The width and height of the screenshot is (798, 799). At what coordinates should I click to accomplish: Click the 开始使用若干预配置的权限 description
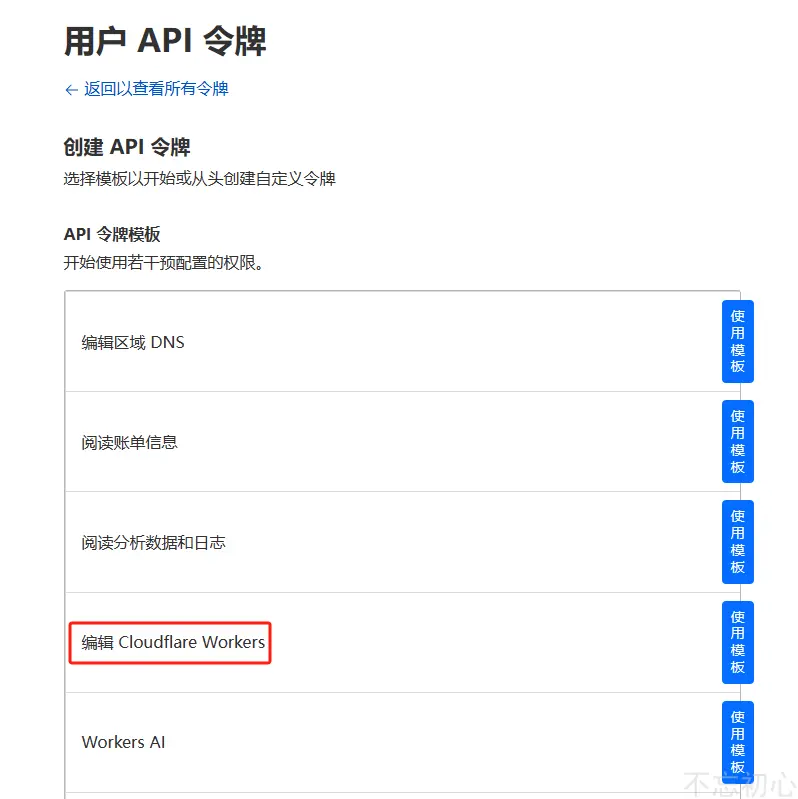point(164,263)
